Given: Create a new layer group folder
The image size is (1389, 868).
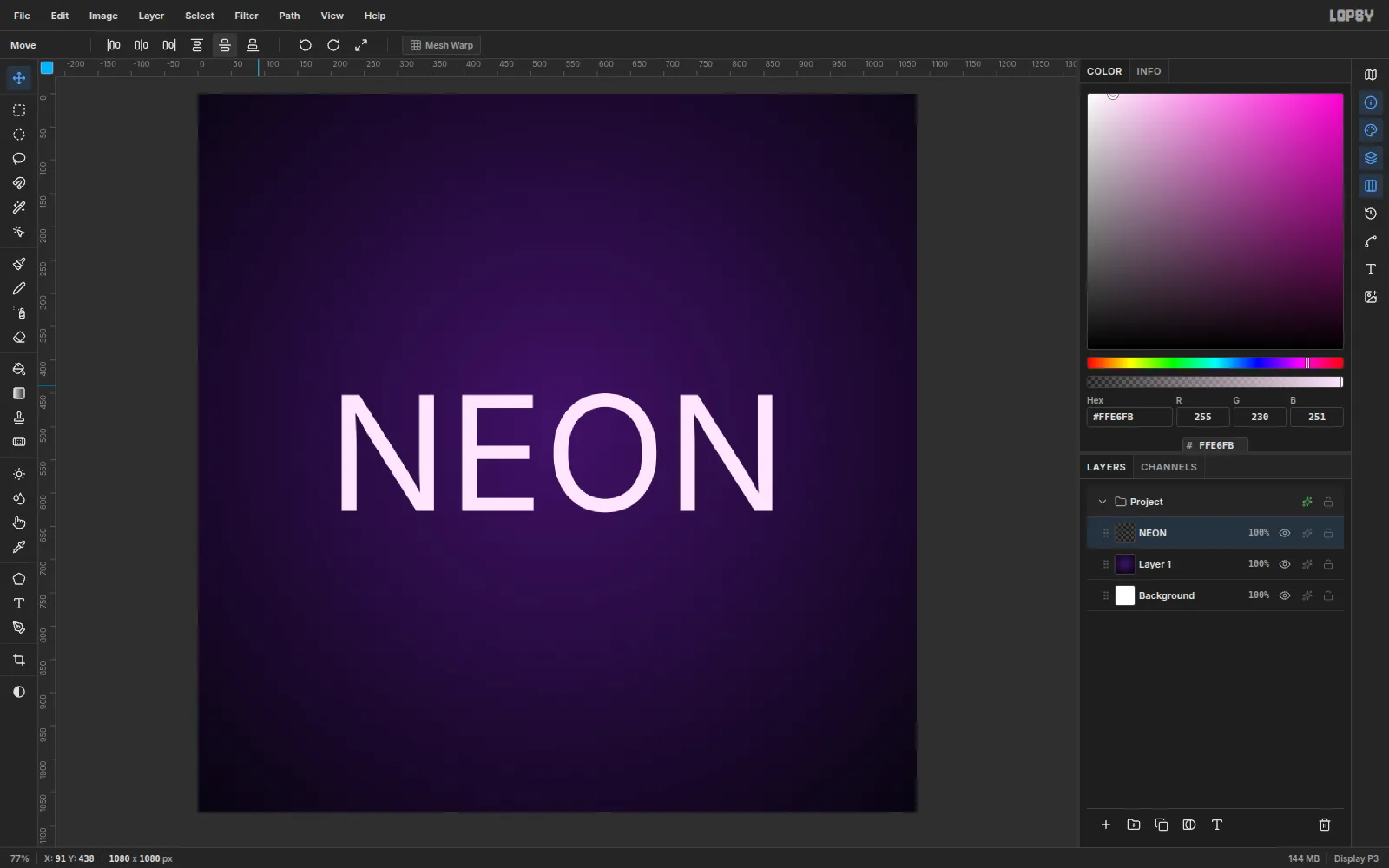Looking at the screenshot, I should point(1134,825).
